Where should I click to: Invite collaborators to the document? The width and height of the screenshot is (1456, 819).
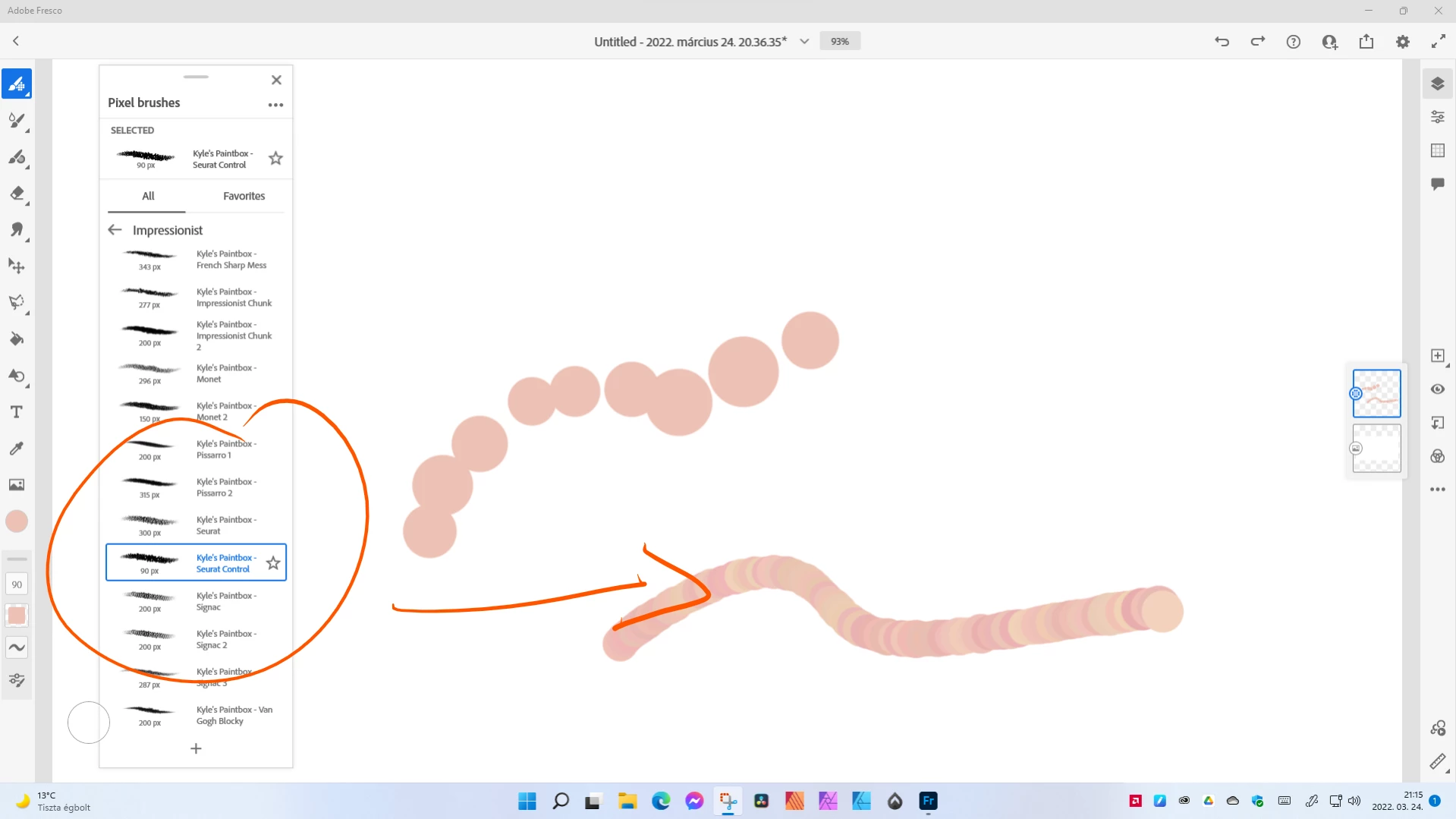[x=1330, y=42]
